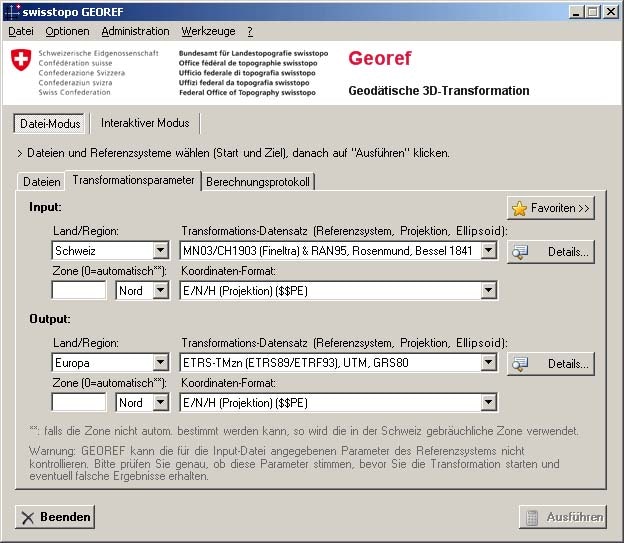Screen dimensions: 624x543
Task: Switch to Interaktiver Modus
Action: (x=145, y=123)
